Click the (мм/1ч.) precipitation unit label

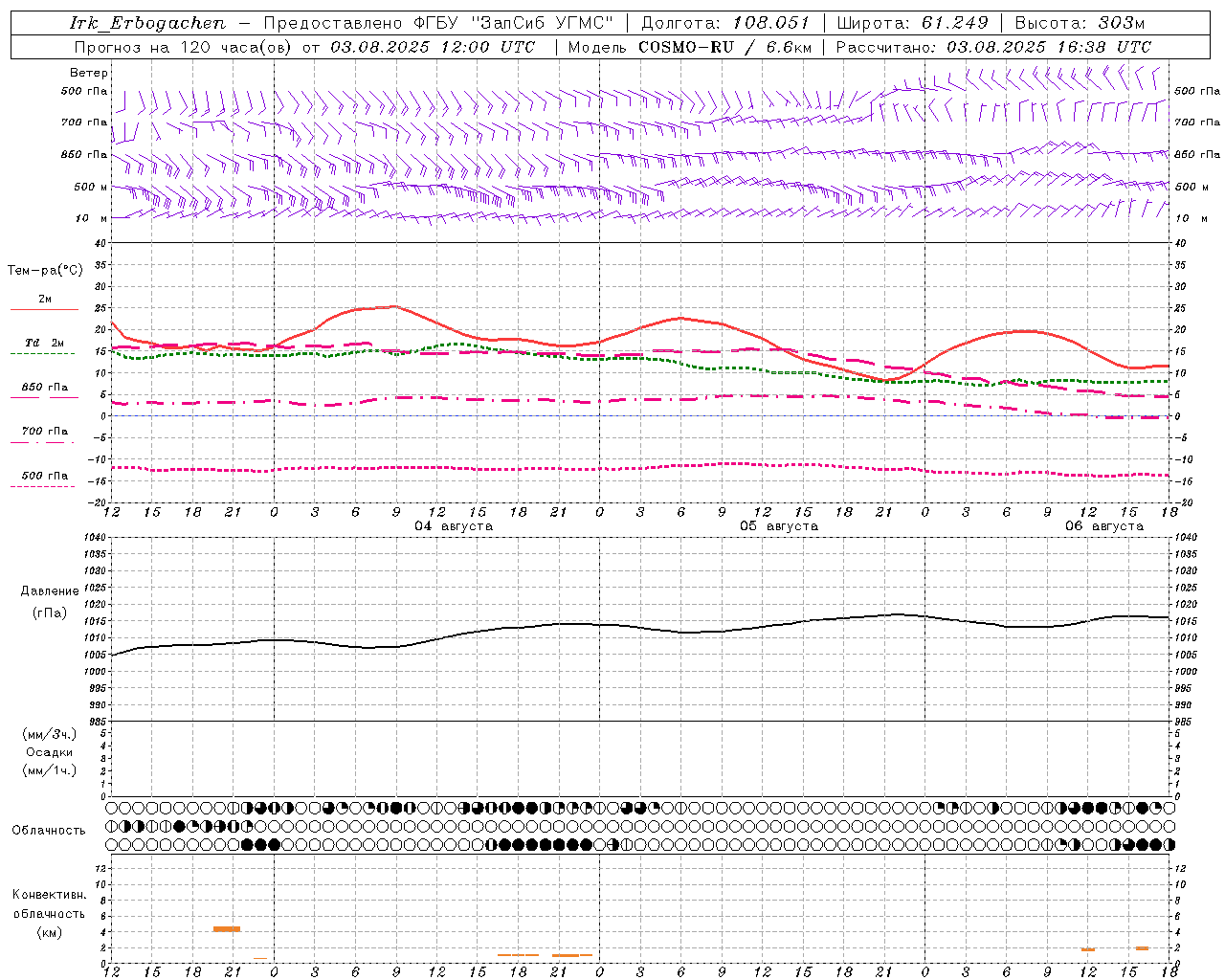pyautogui.click(x=50, y=770)
